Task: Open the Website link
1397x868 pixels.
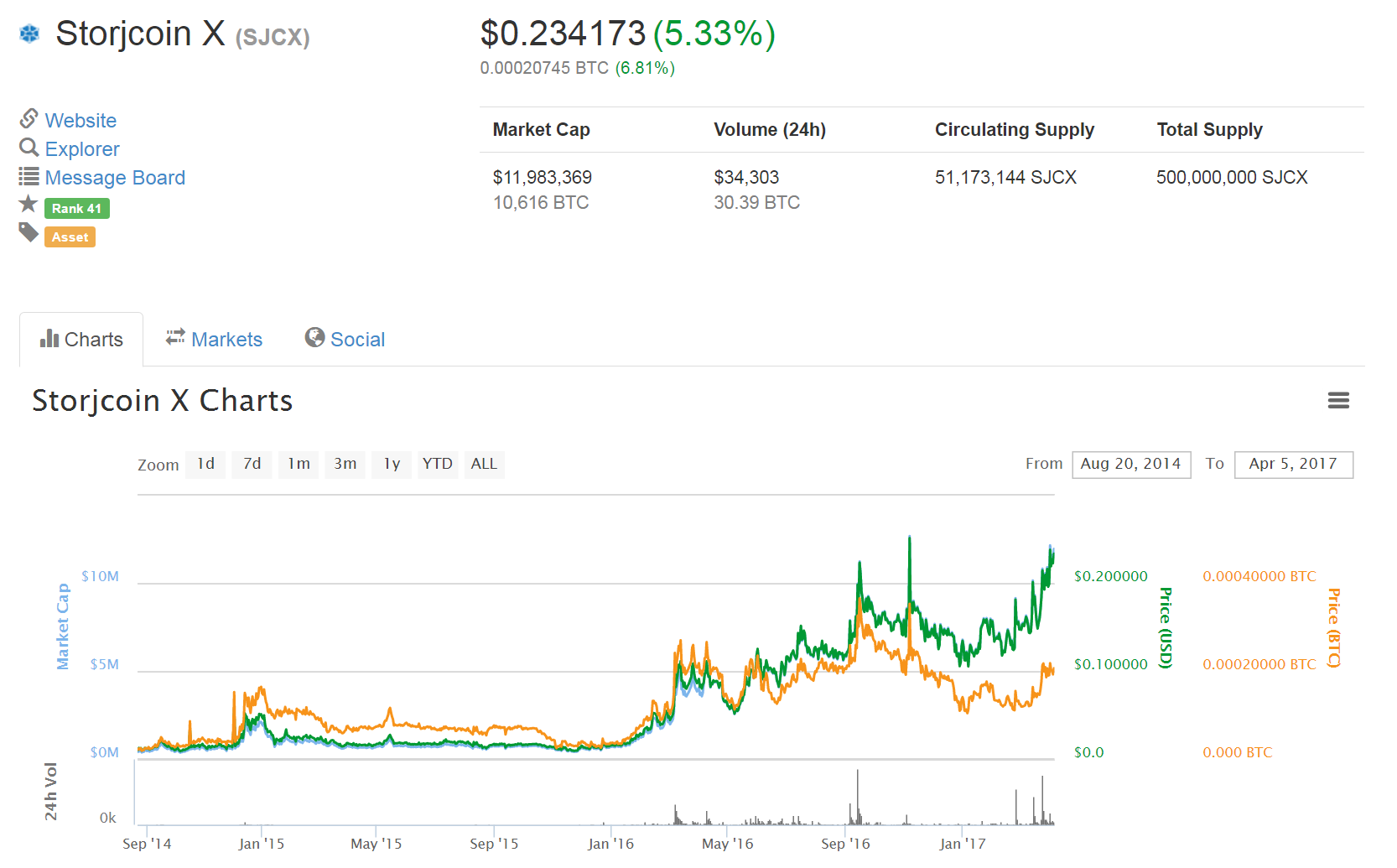Action: [80, 121]
